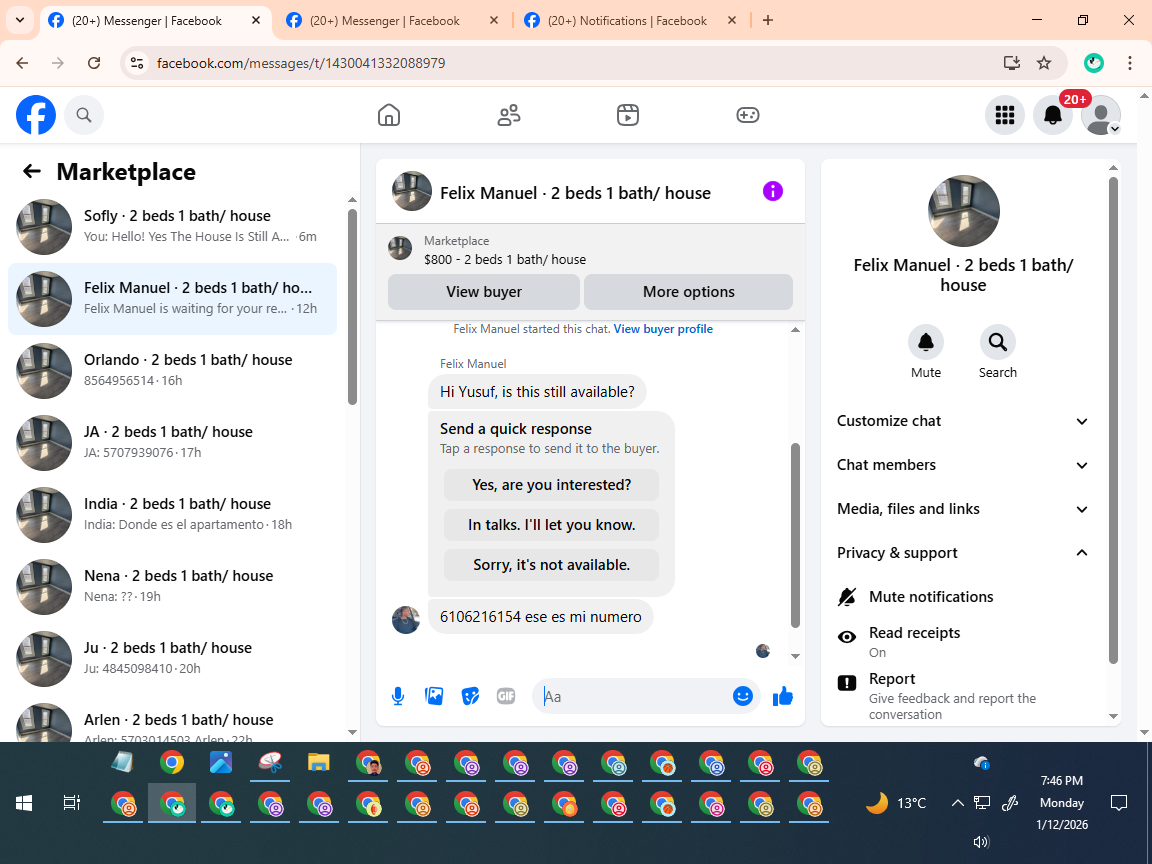Attach a photo with the image icon
The image size is (1152, 864).
tap(434, 696)
